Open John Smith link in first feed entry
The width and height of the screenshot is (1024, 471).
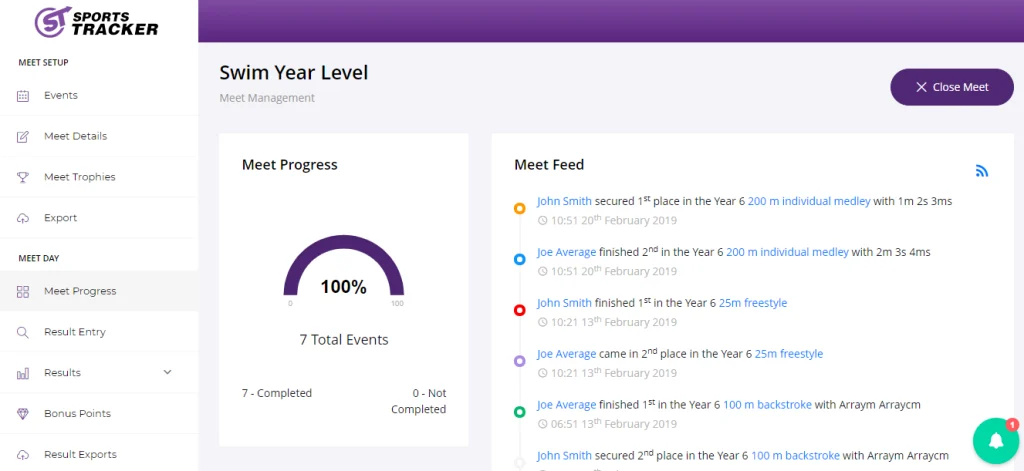564,201
